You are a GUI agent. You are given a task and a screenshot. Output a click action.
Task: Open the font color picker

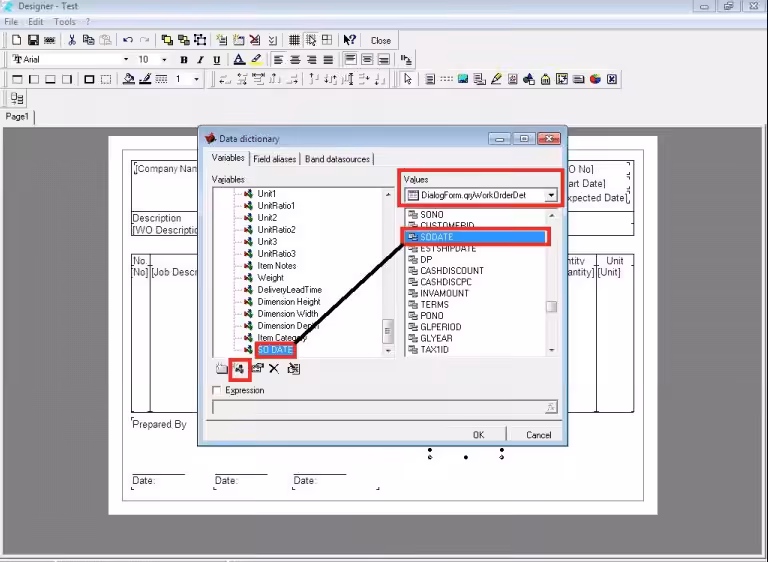[x=239, y=60]
